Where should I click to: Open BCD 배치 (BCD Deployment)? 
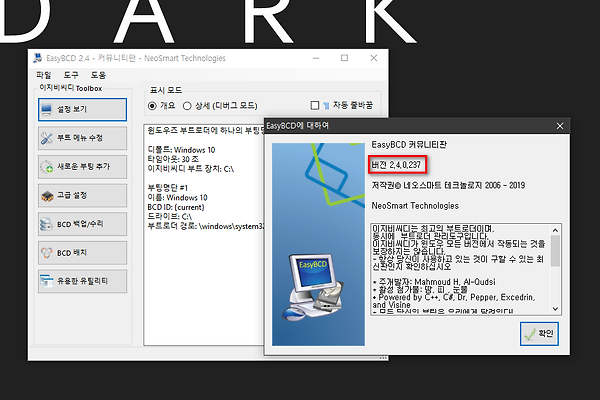(x=83, y=253)
